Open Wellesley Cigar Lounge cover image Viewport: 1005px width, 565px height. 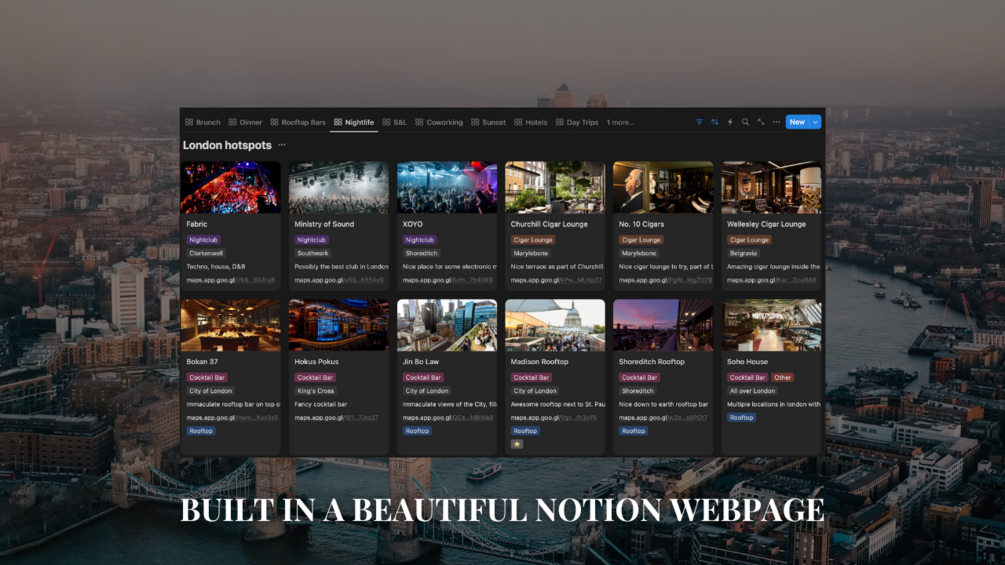(771, 187)
